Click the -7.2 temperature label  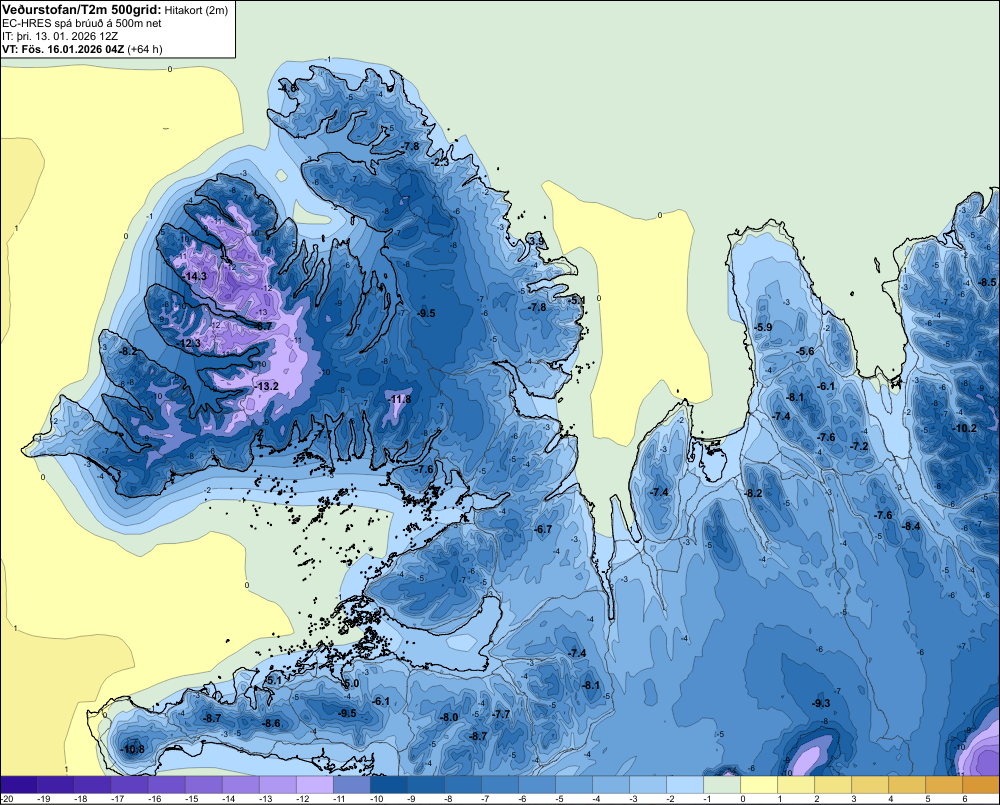[859, 446]
